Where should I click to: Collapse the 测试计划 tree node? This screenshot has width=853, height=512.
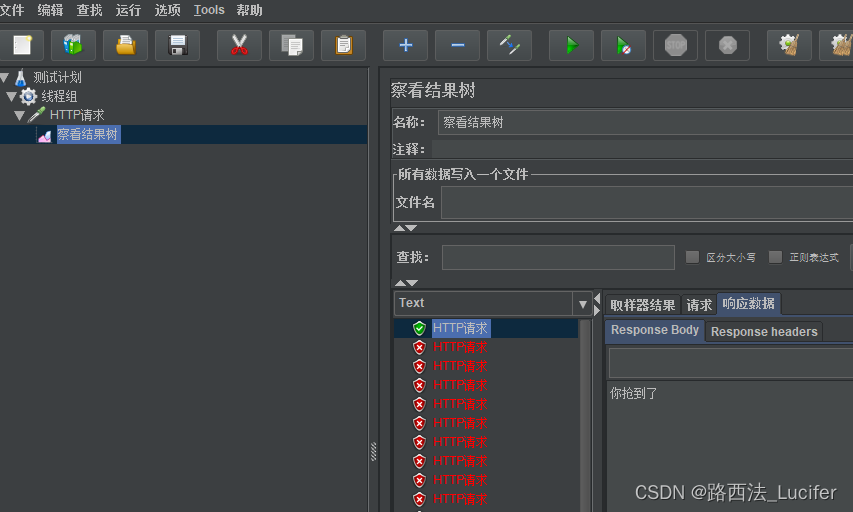[6, 77]
